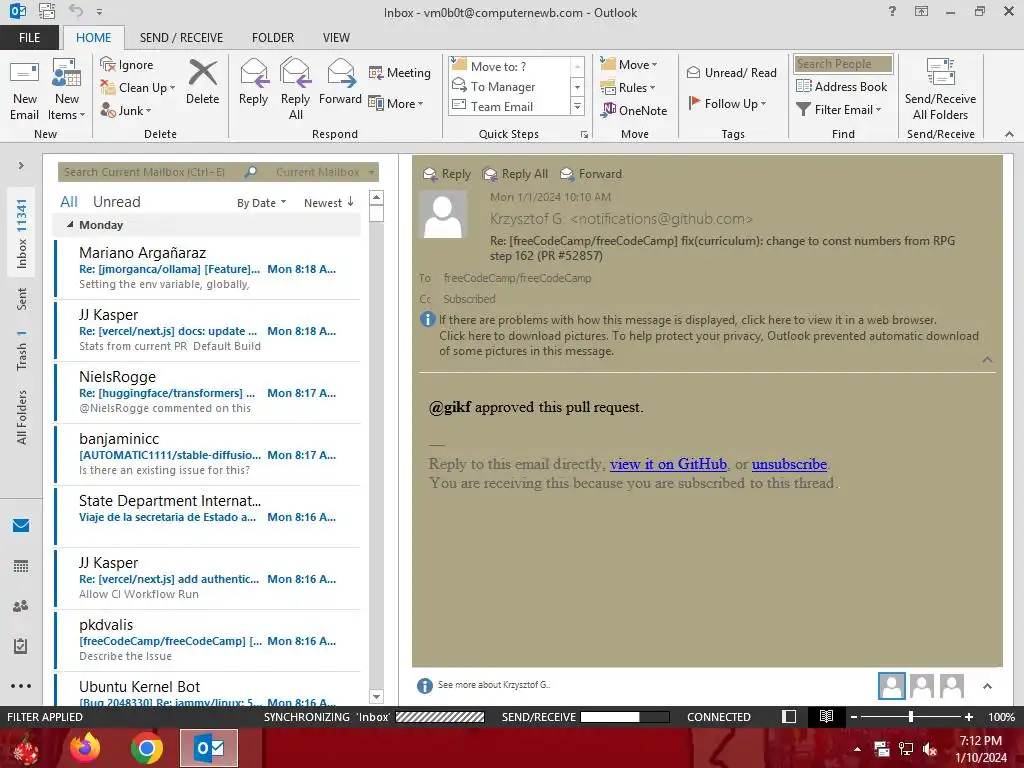Collapse the ribbon
This screenshot has height=768, width=1024.
coord(1009,134)
